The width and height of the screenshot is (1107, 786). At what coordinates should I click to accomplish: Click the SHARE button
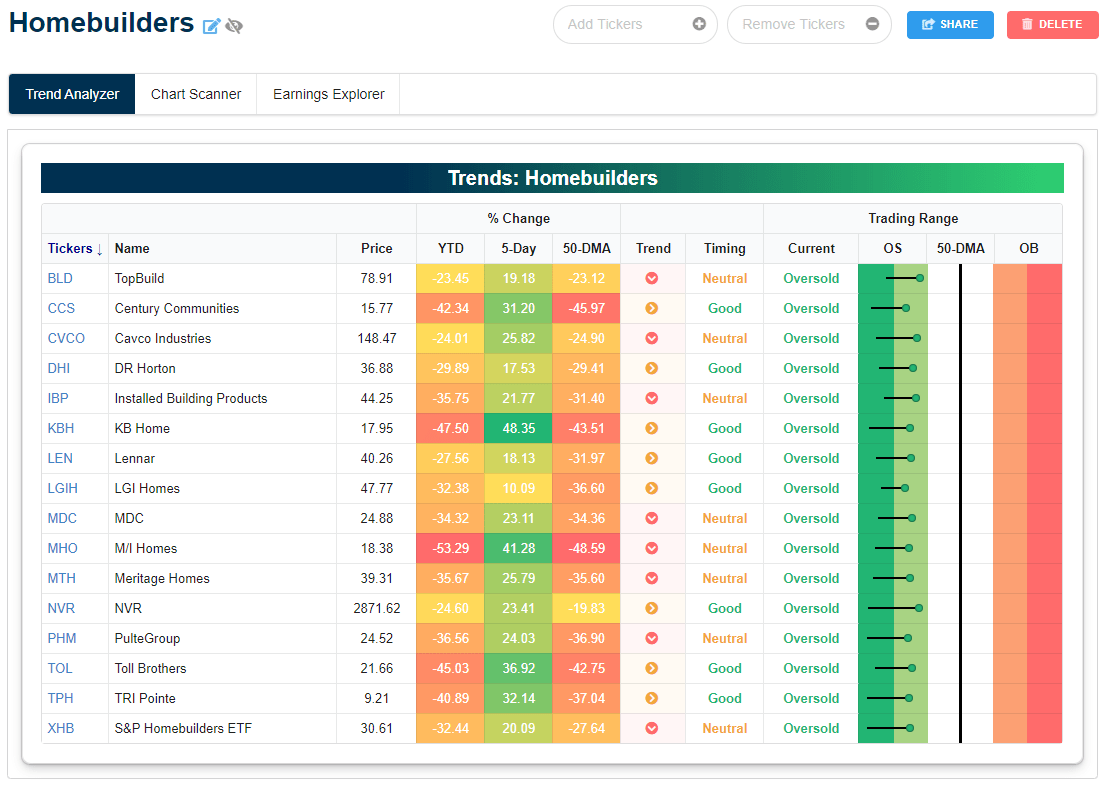tap(949, 24)
